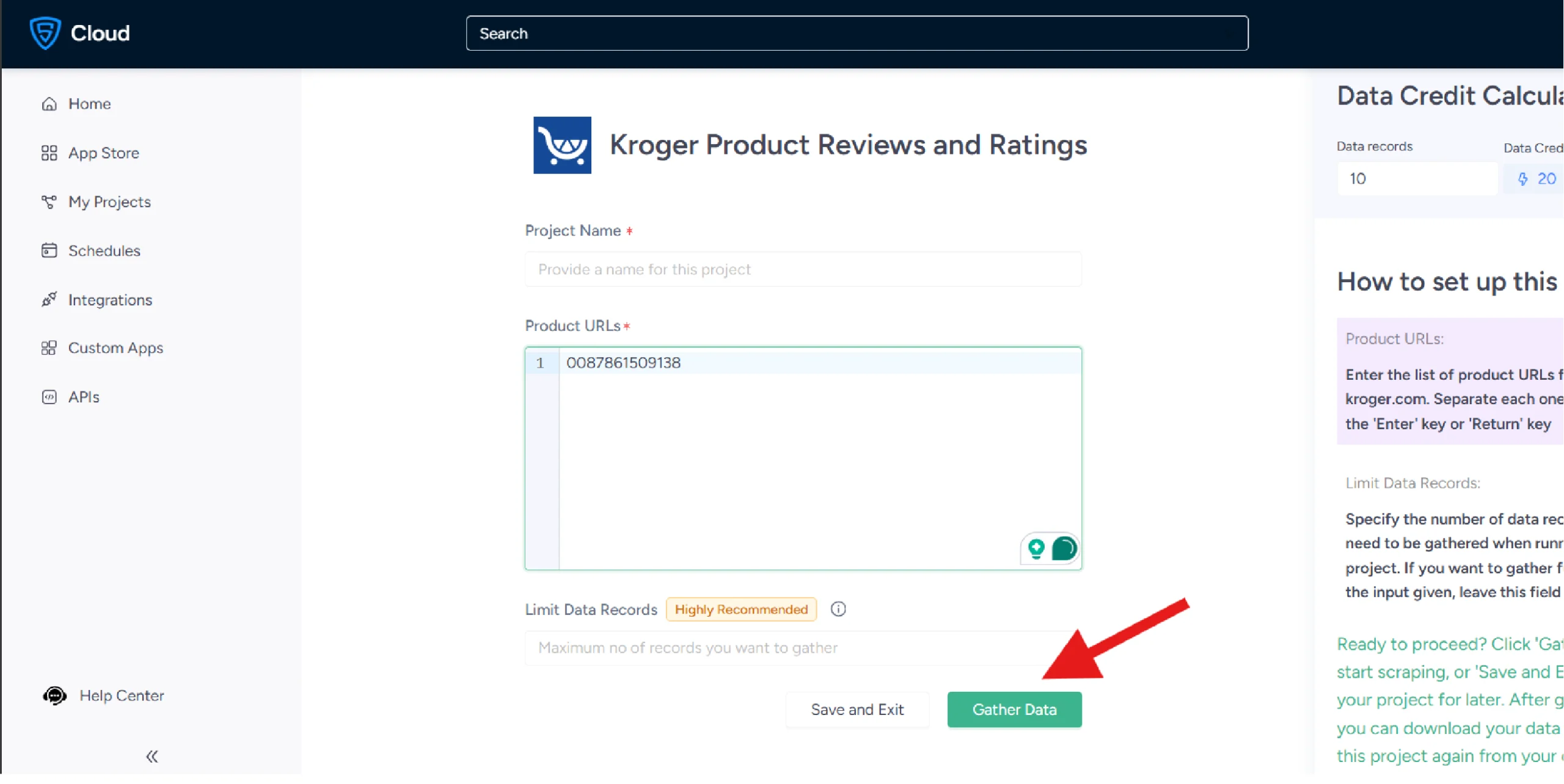The width and height of the screenshot is (1564, 784).
Task: Select the 0087861509138 line text
Action: click(623, 363)
